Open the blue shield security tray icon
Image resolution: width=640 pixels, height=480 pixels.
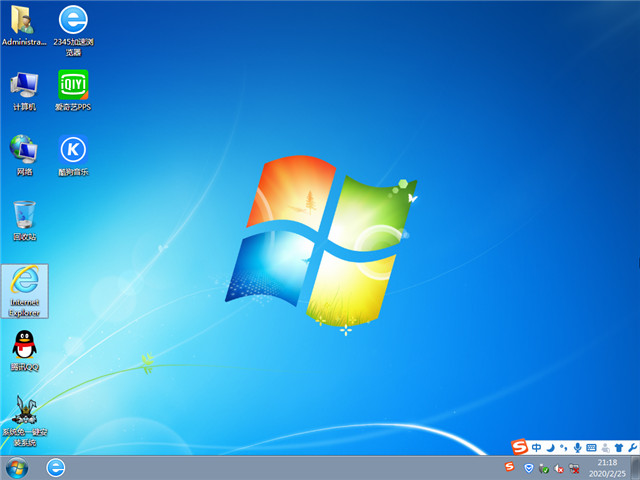(x=529, y=469)
